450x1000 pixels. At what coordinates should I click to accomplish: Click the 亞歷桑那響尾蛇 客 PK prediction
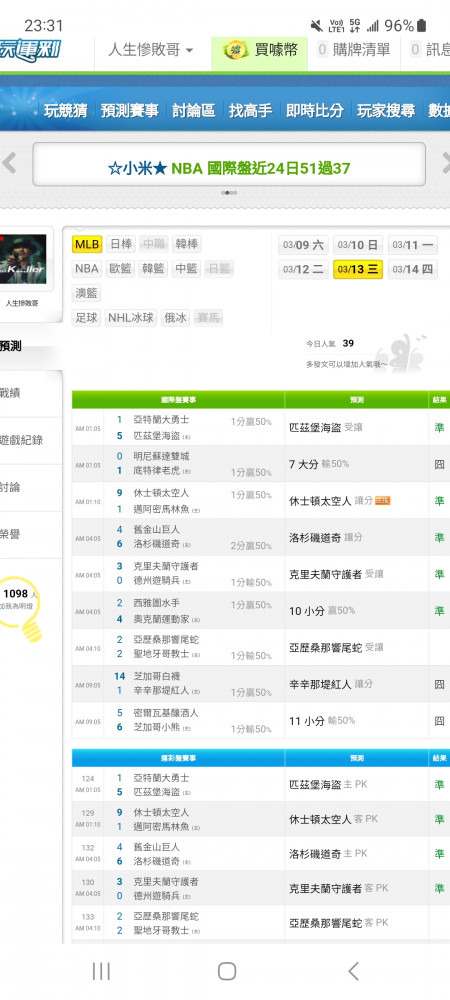[339, 922]
